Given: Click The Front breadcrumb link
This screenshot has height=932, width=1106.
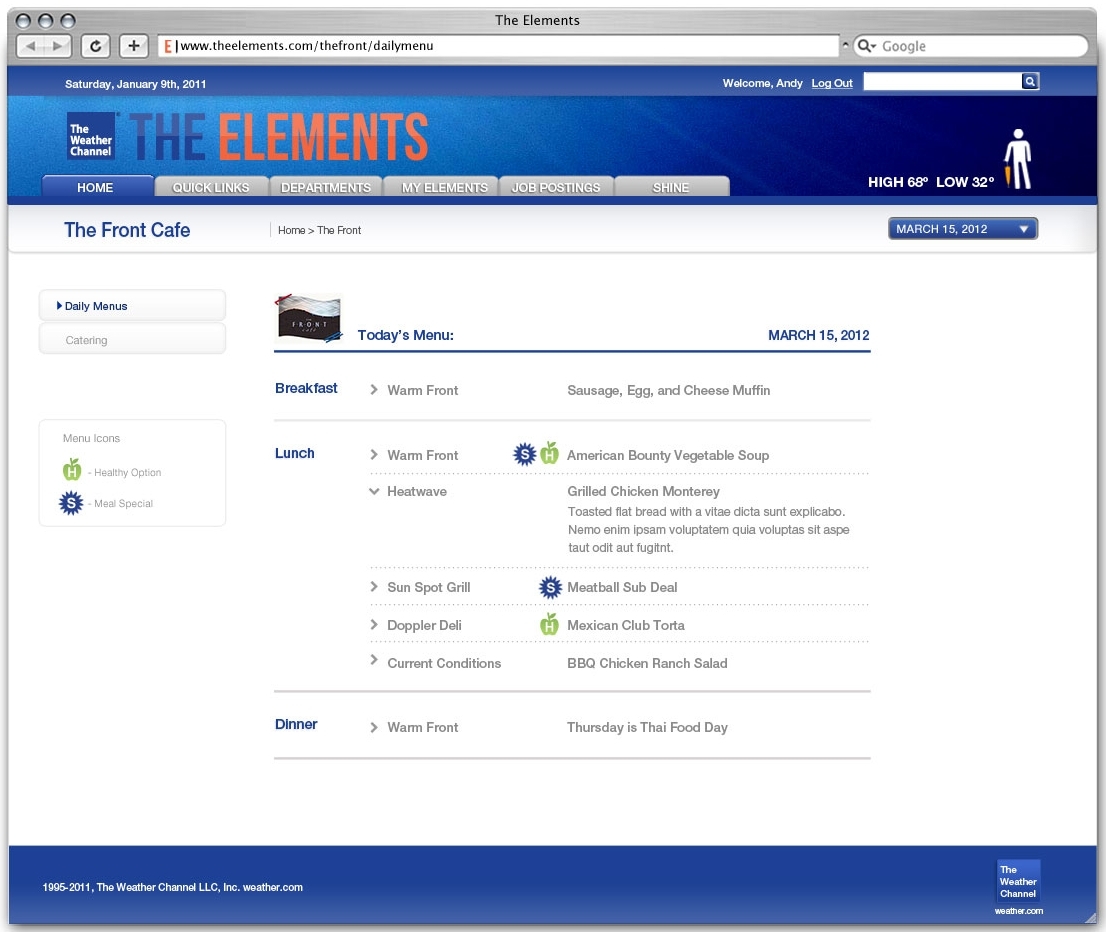Looking at the screenshot, I should pos(339,230).
